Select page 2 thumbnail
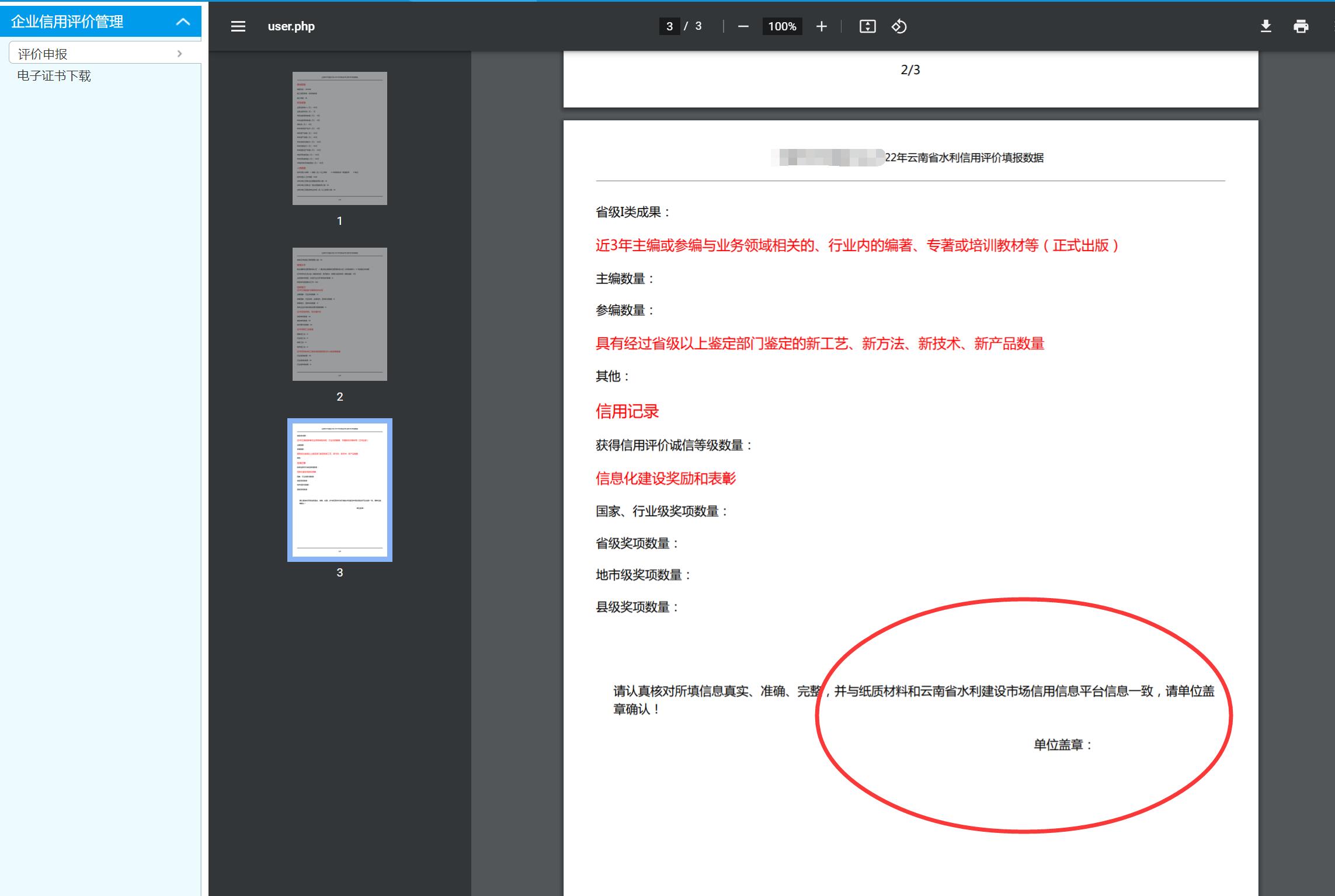Viewport: 1335px width, 896px height. tap(339, 314)
